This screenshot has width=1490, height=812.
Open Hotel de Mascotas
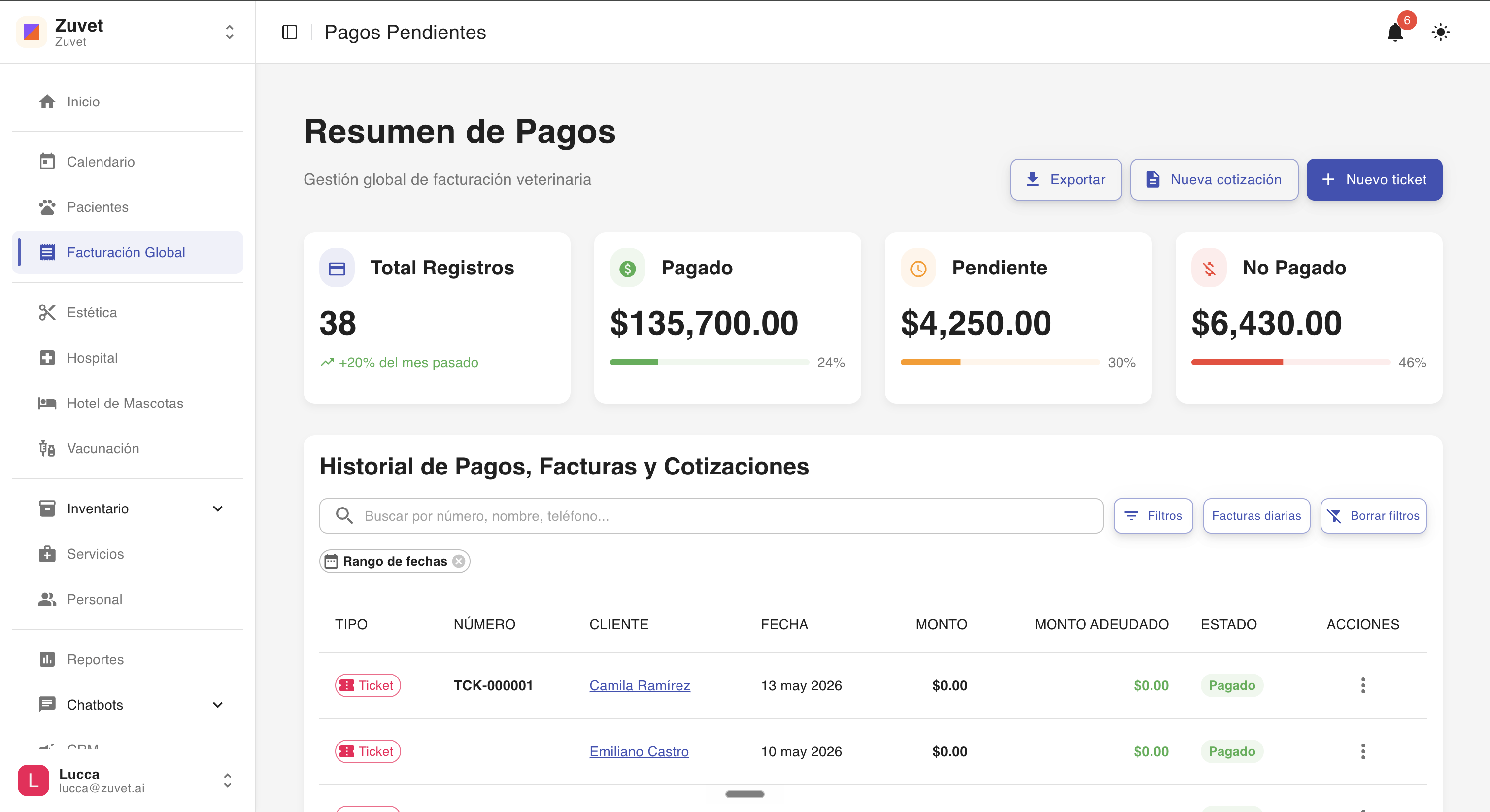click(x=127, y=403)
